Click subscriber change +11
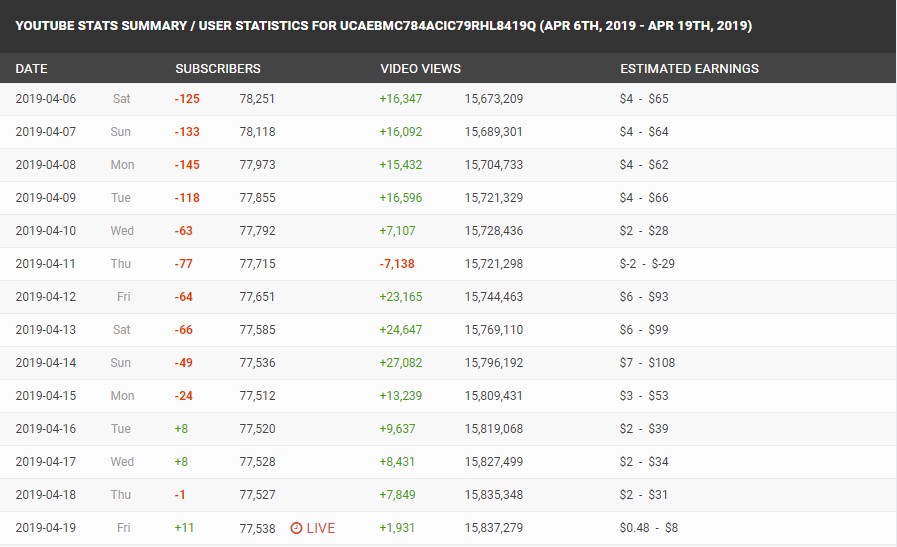Image resolution: width=897 pixels, height=547 pixels. [184, 528]
